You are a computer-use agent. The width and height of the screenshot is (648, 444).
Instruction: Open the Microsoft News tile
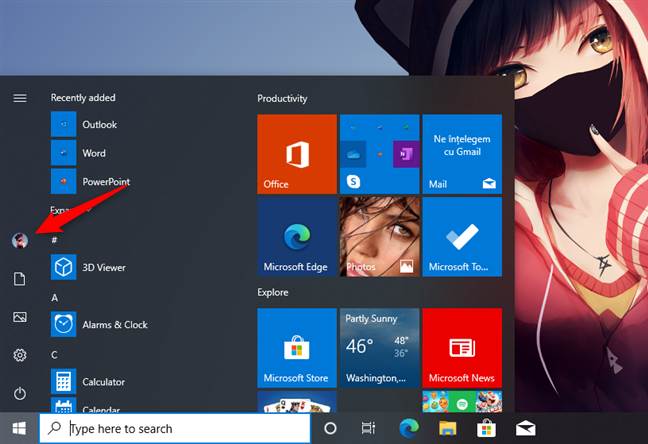pos(462,348)
